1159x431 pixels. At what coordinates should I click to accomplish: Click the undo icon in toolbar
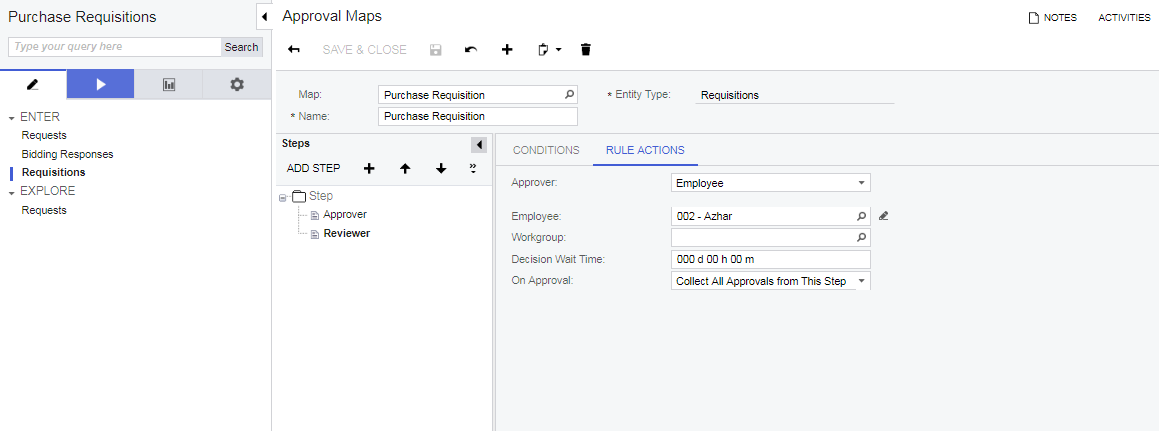pos(471,49)
